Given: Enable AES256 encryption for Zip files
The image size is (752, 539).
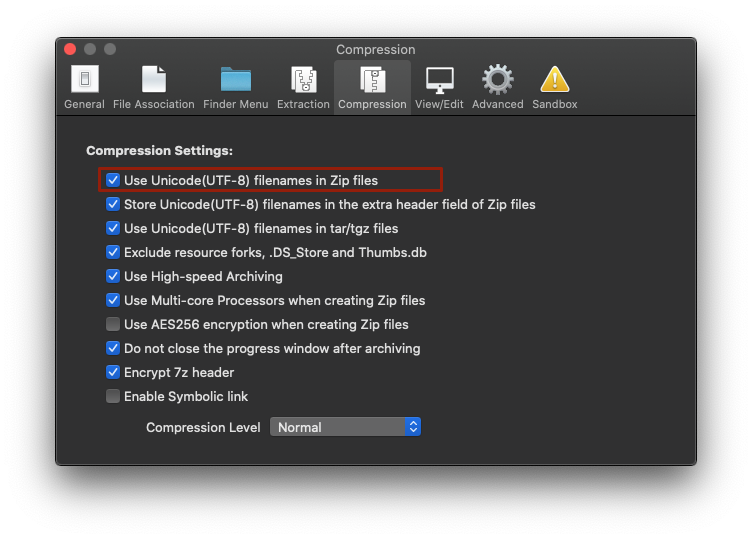Looking at the screenshot, I should coord(113,324).
